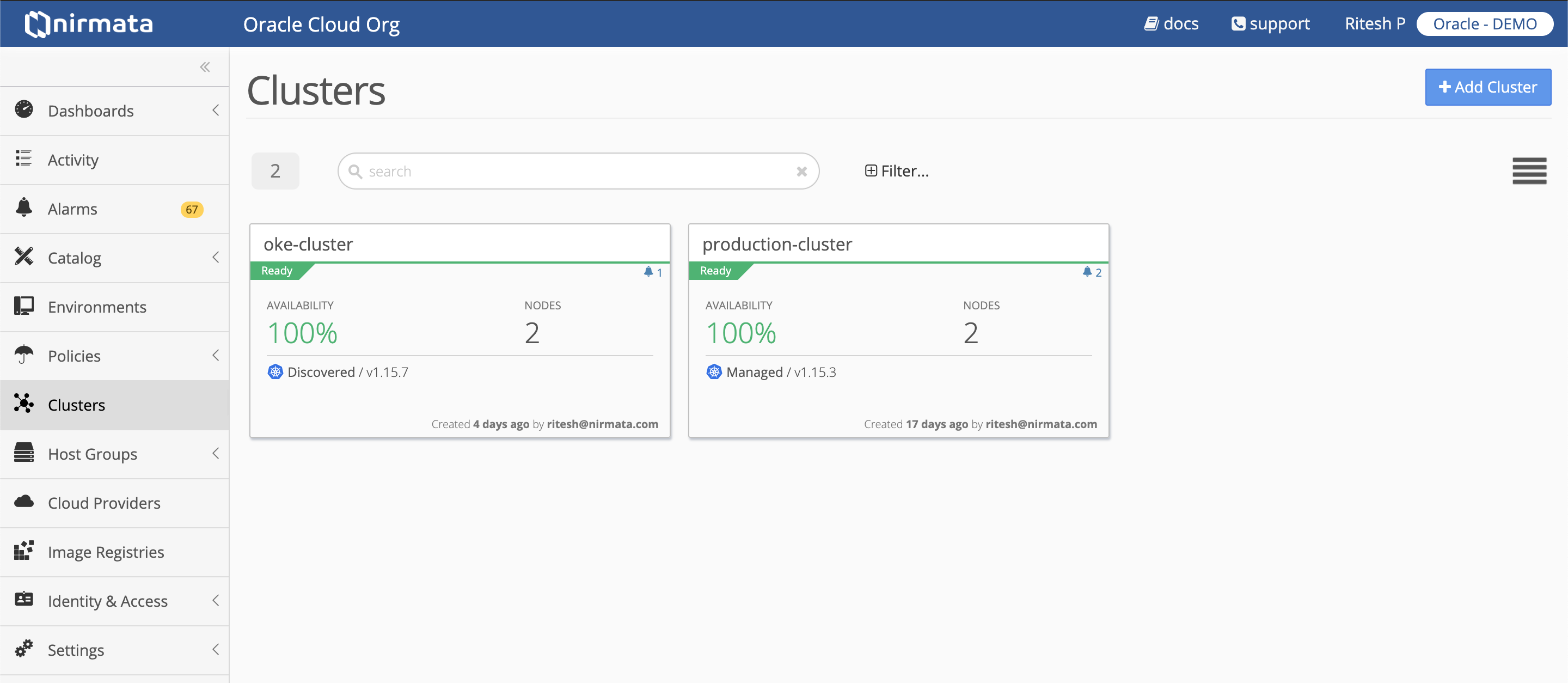Open the Environments sidebar item
This screenshot has height=683, width=1568.
pyautogui.click(x=97, y=307)
